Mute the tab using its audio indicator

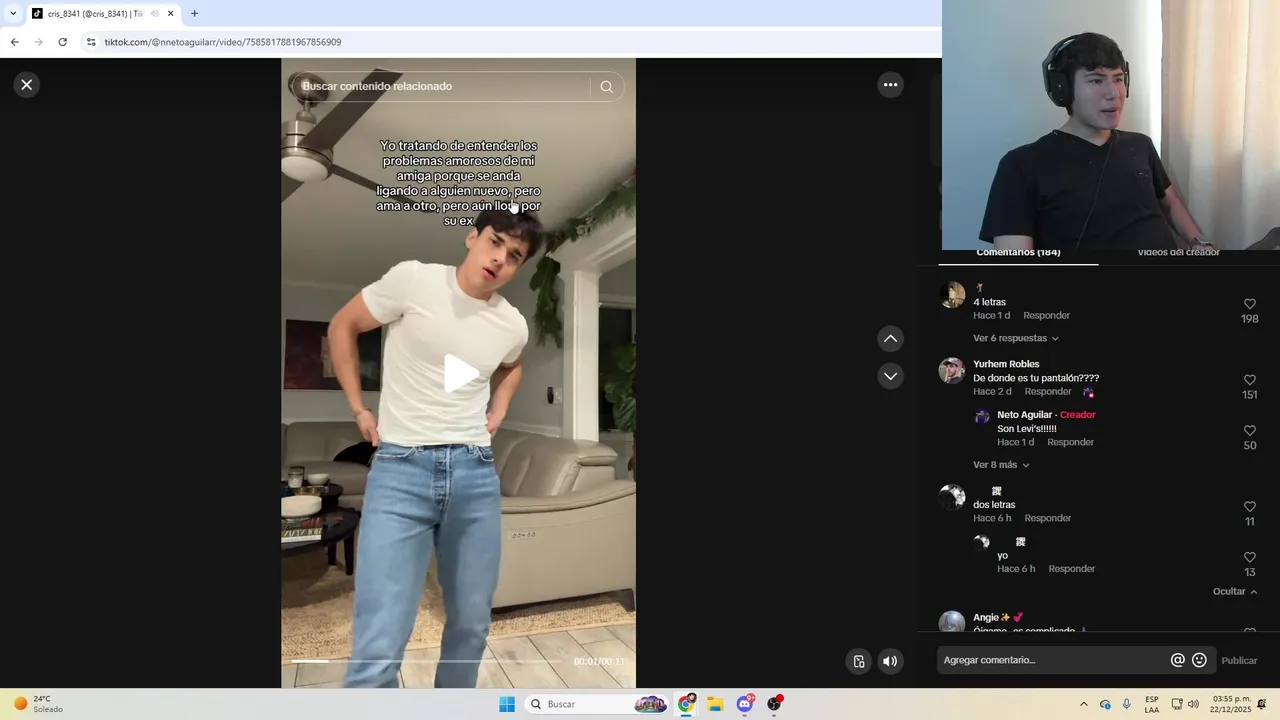click(x=154, y=14)
